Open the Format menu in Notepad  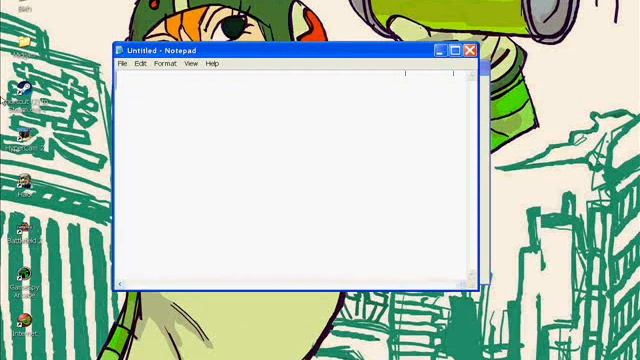point(165,64)
